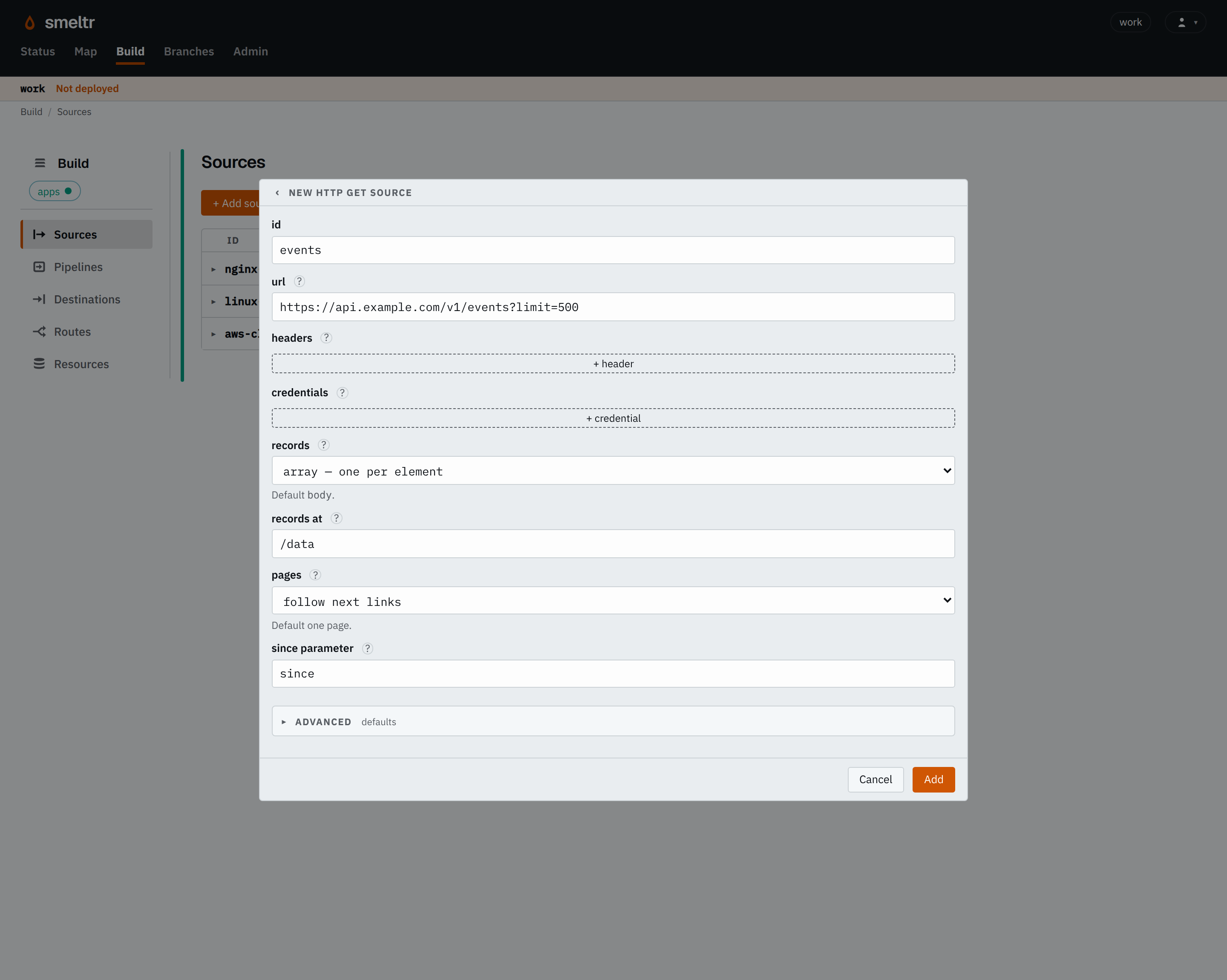The image size is (1227, 980).
Task: Show help for the headers field
Action: [x=326, y=338]
